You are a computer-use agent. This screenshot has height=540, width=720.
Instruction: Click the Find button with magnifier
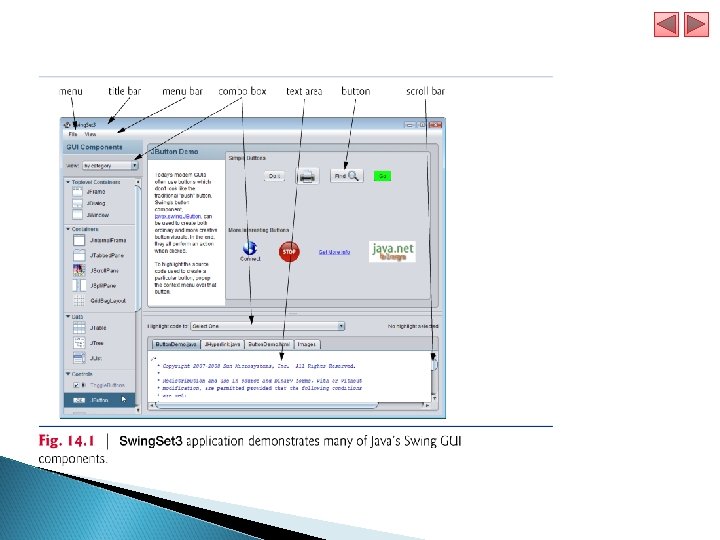pos(347,176)
